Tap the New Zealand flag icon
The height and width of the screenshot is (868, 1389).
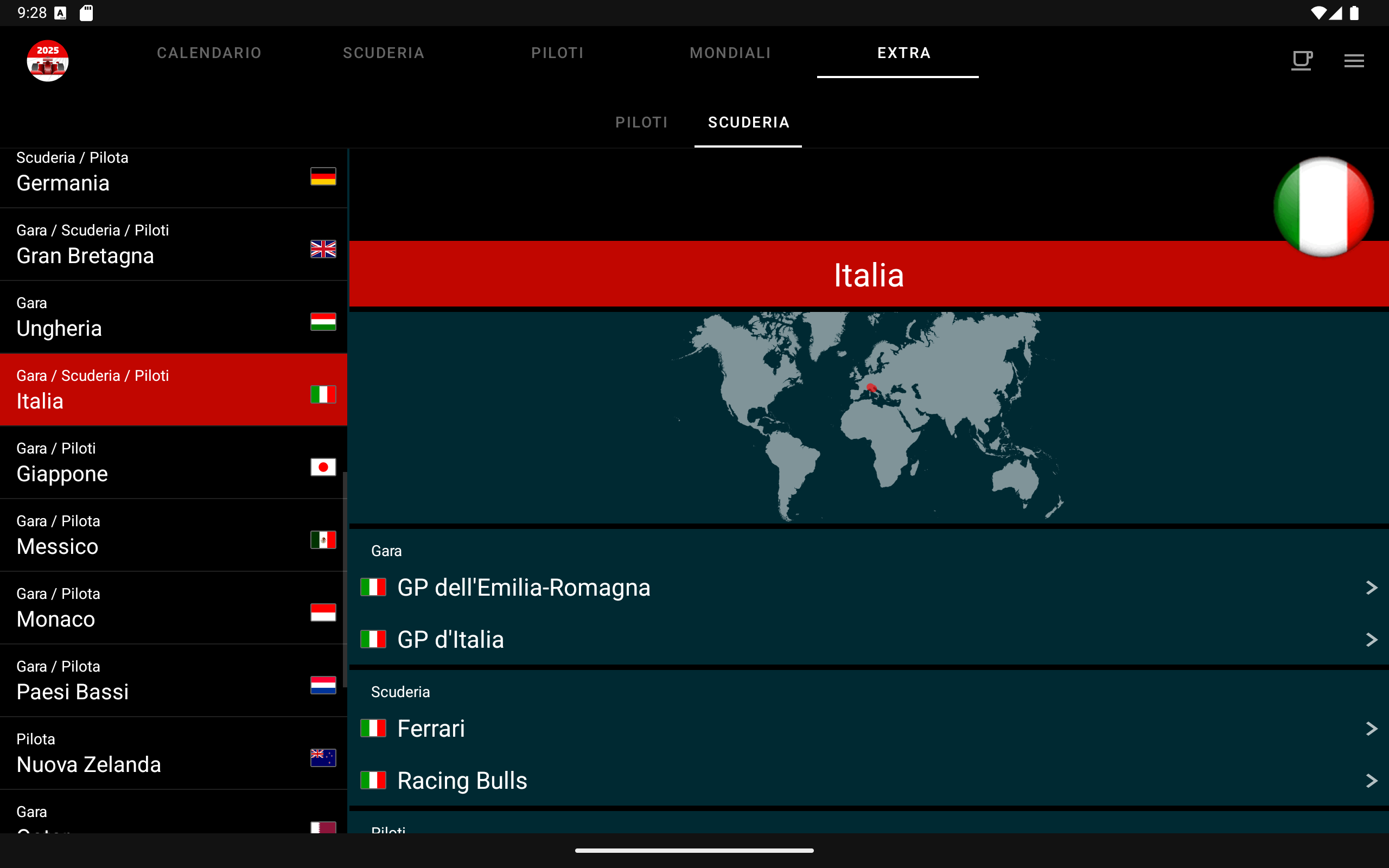pyautogui.click(x=323, y=758)
